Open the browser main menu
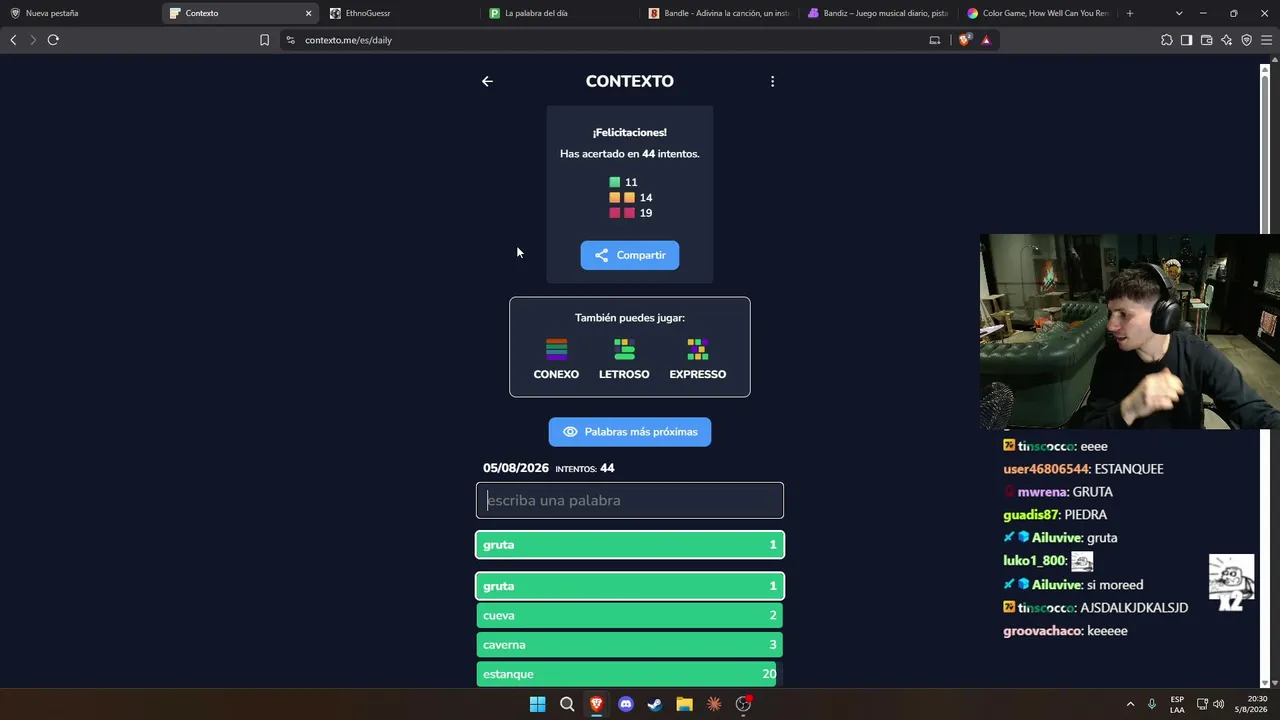Screen dimensions: 1280x720 click(x=1266, y=40)
